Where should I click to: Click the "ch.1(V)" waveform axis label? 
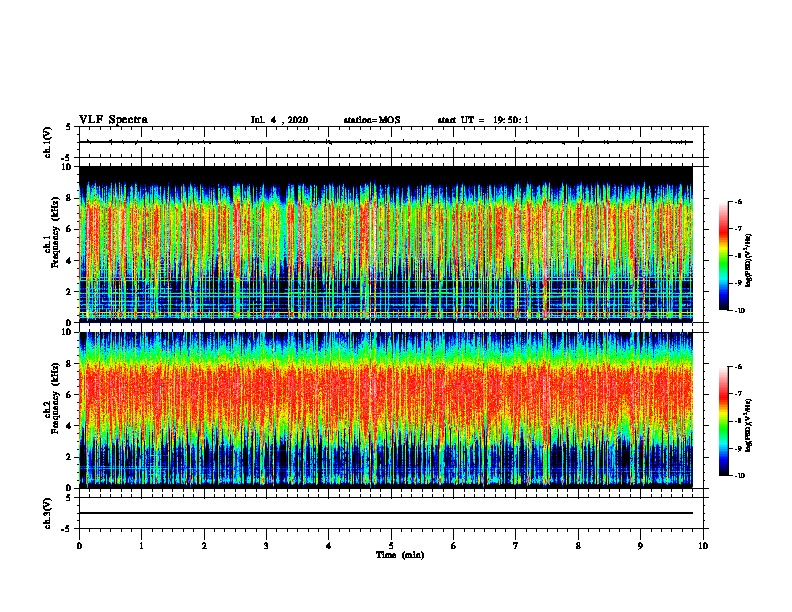[47, 142]
